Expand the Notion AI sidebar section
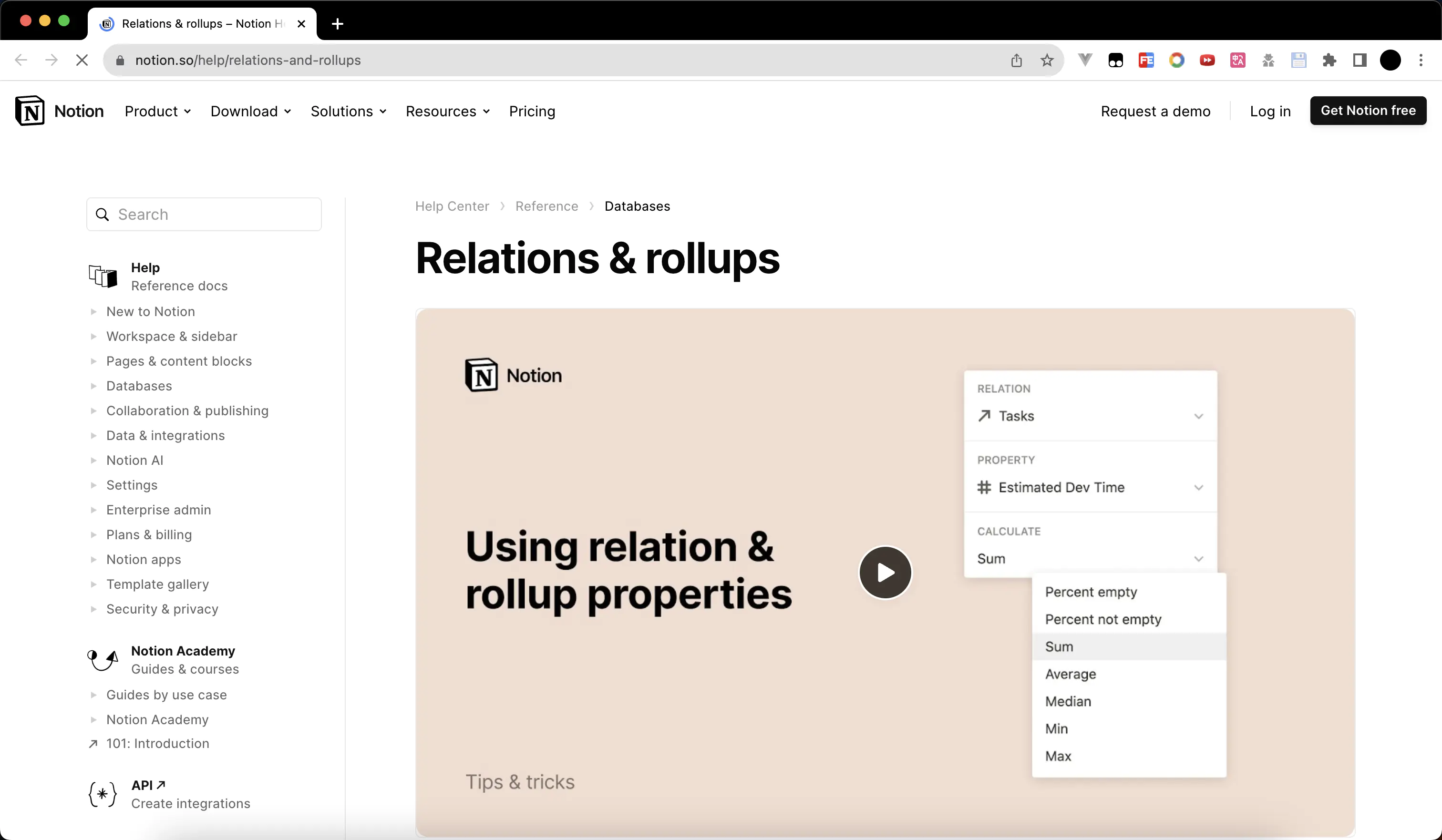 (x=94, y=461)
